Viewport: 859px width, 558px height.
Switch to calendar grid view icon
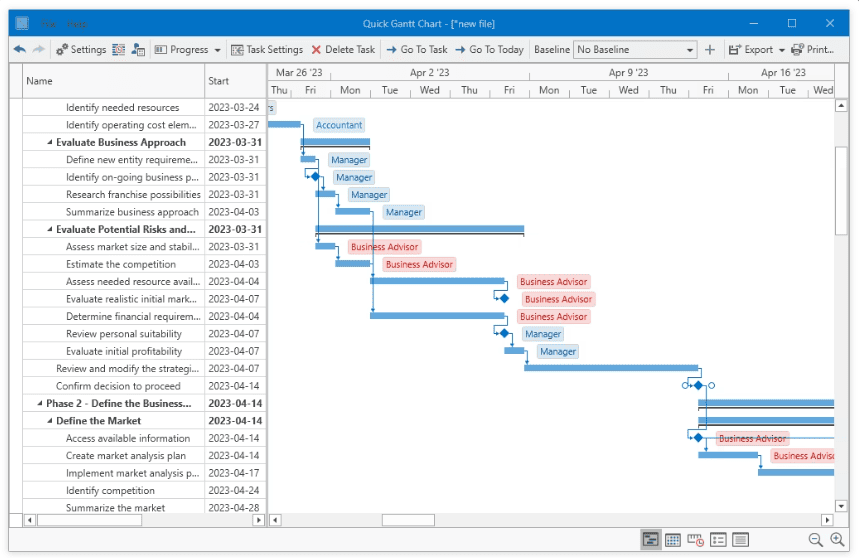673,540
